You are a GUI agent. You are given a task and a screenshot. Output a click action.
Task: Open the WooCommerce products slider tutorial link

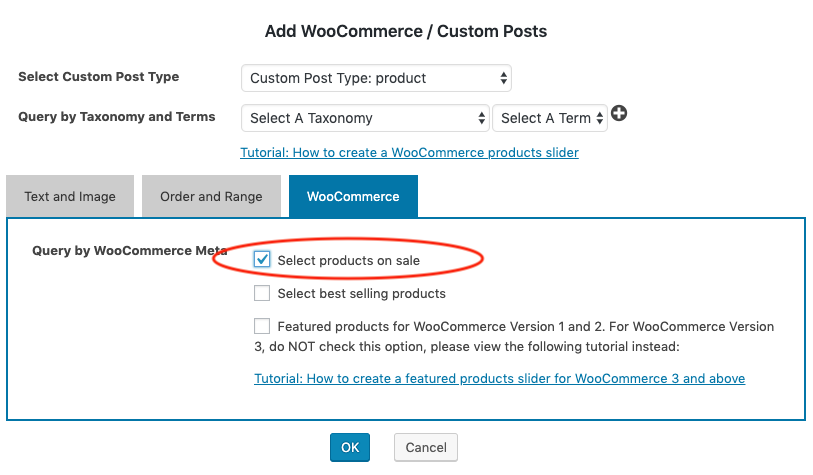(x=409, y=153)
